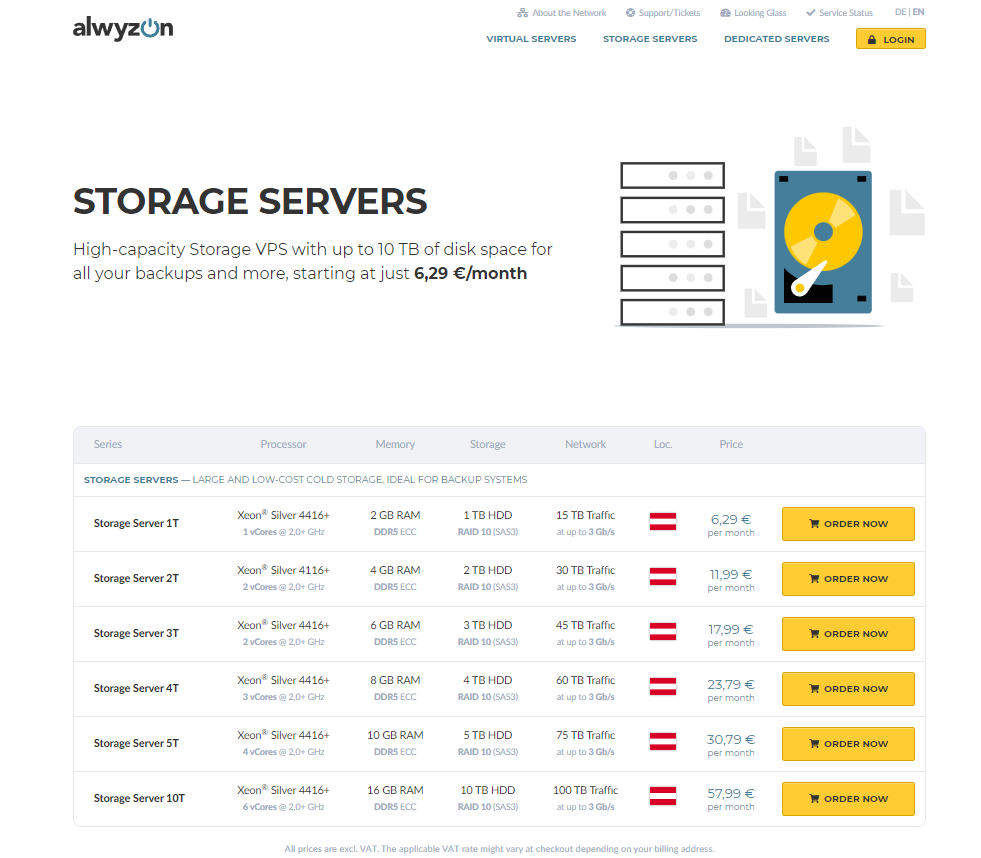
Task: Click the 100 TB Traffic cell
Action: click(586, 790)
